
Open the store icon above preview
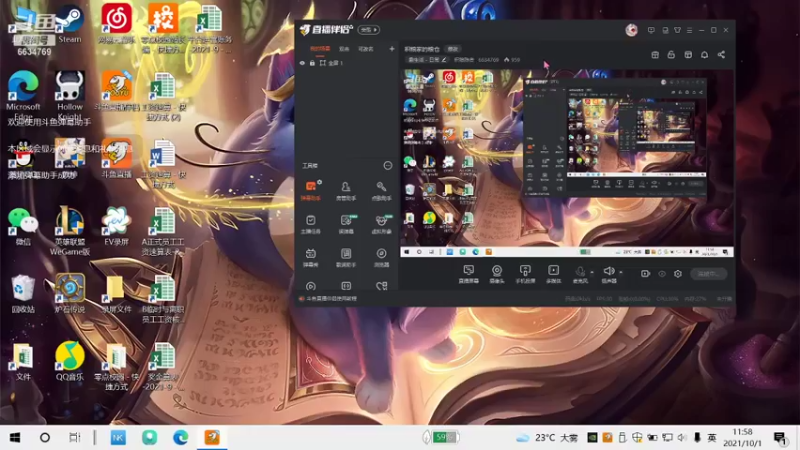(x=655, y=55)
